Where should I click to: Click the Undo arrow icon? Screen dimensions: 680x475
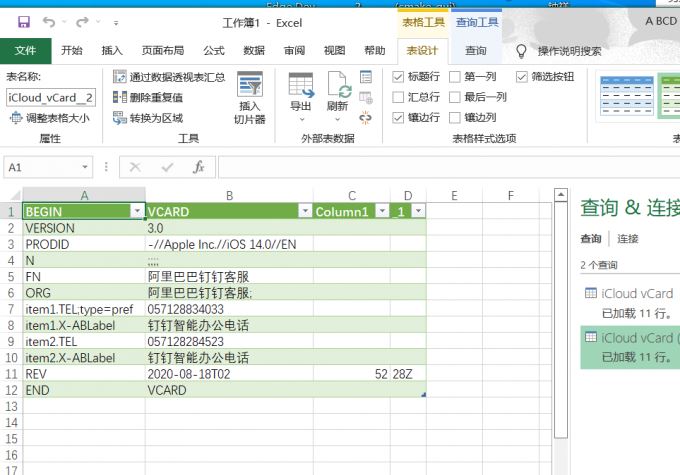coord(49,20)
